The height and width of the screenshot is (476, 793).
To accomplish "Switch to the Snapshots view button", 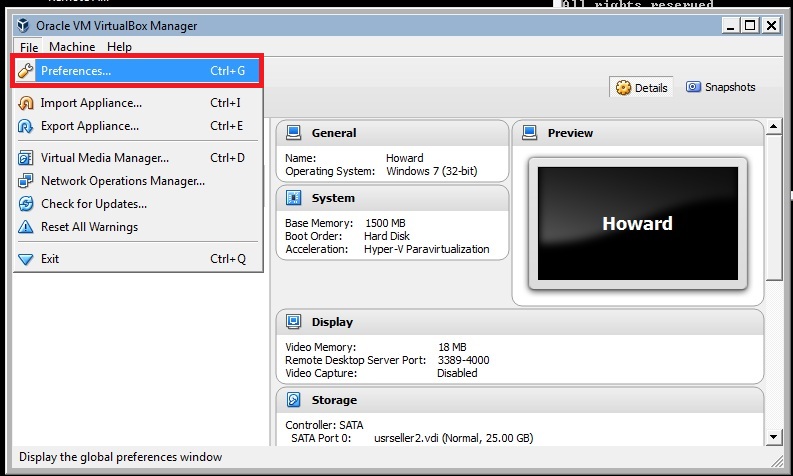I will pyautogui.click(x=720, y=87).
